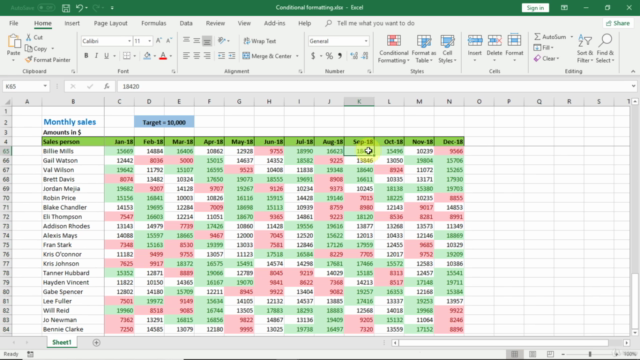The image size is (640, 360).
Task: Align text to the right
Action: point(207,56)
